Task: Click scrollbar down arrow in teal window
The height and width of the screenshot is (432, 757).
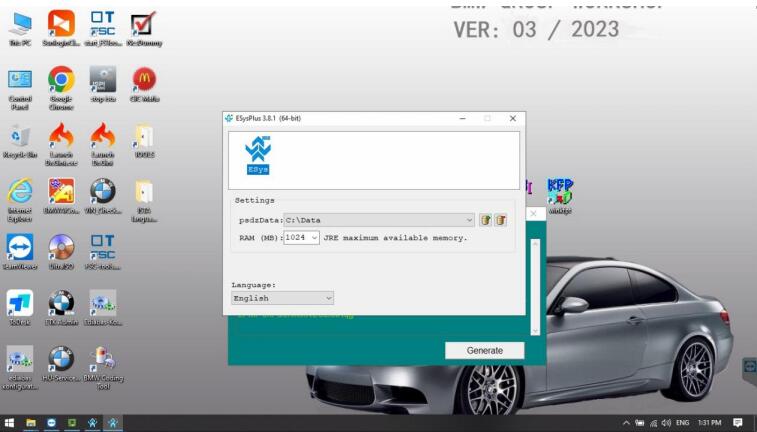Action: click(535, 331)
